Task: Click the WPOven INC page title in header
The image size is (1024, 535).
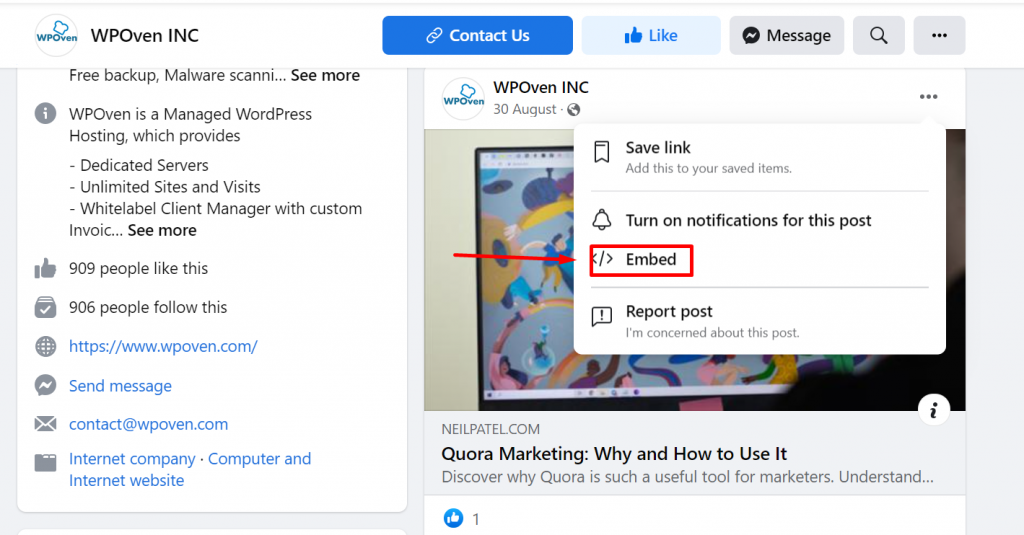Action: click(144, 35)
